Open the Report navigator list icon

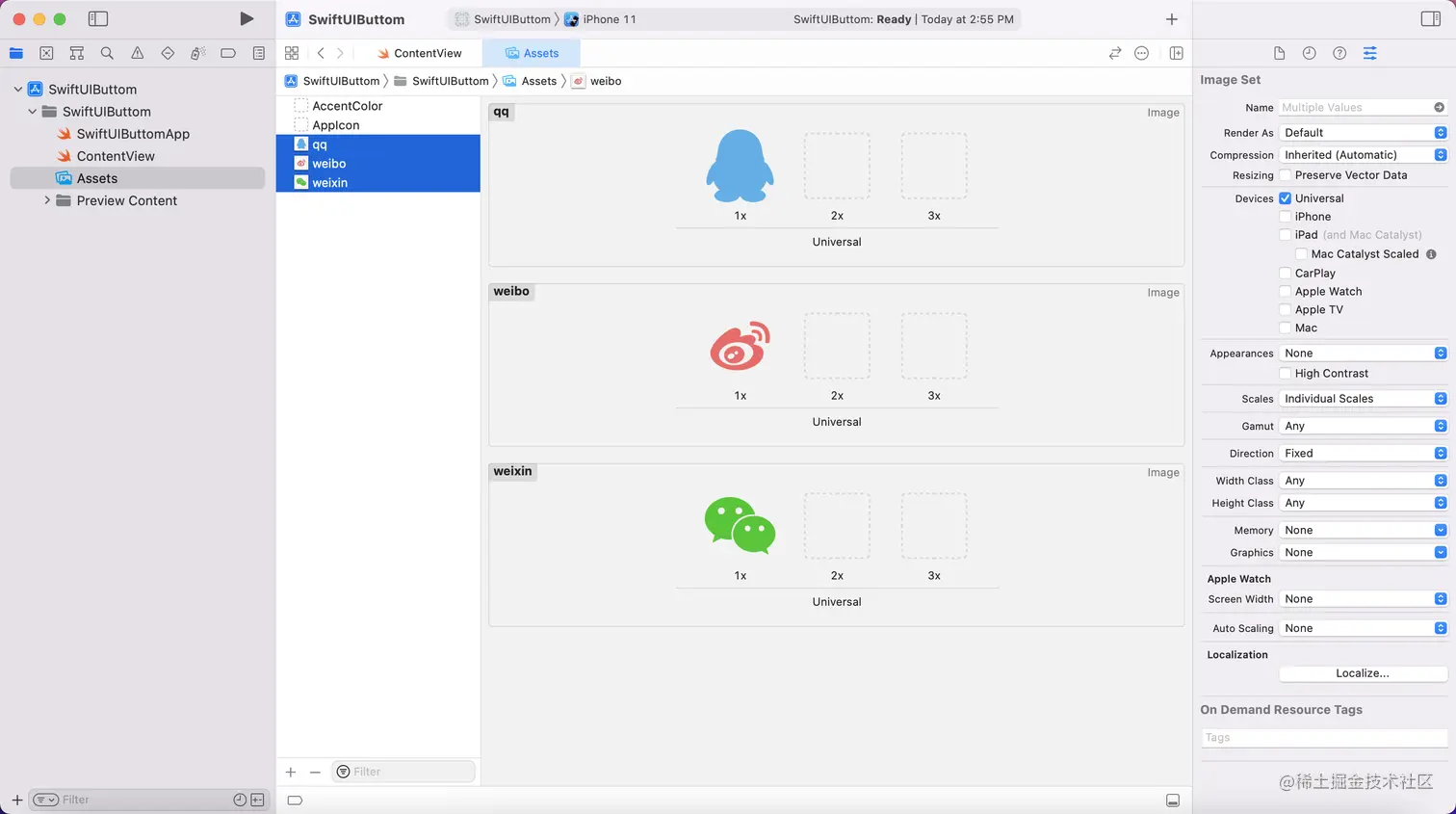pos(258,53)
